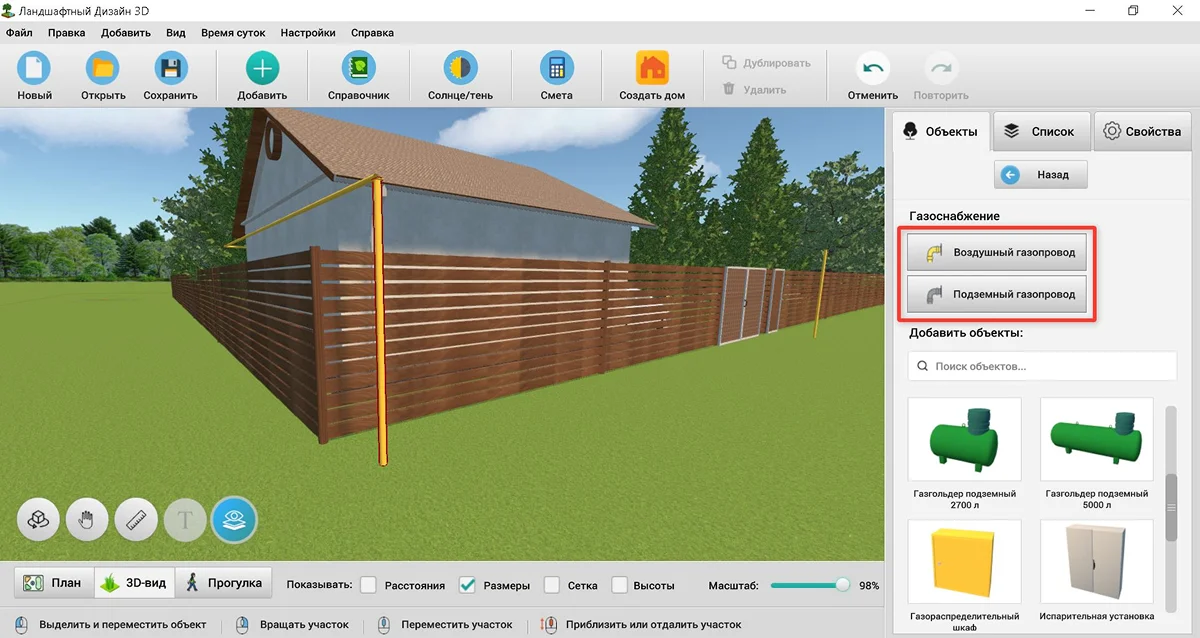Enable the Сетка grid checkbox

(x=551, y=585)
